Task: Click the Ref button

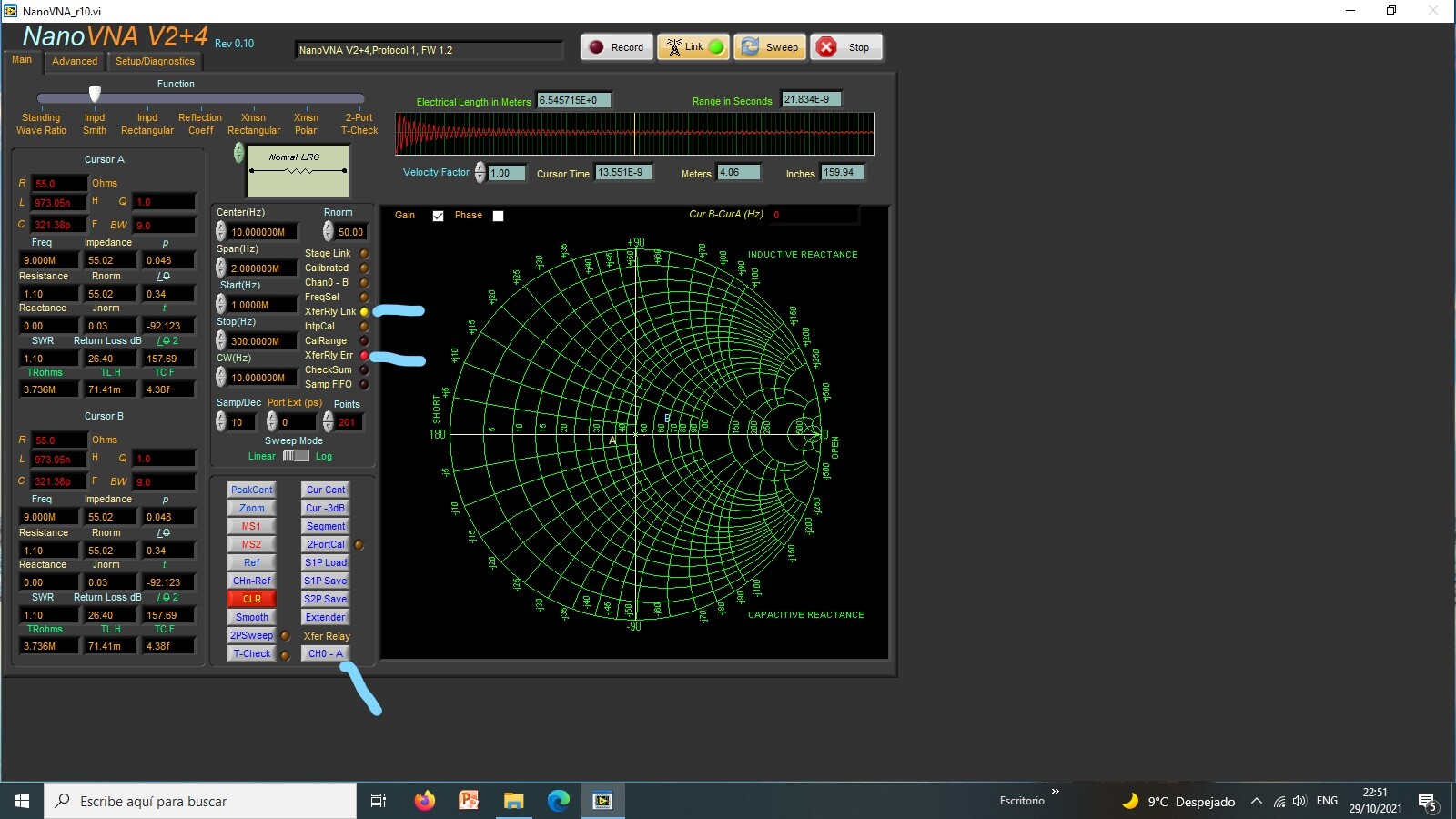Action: point(251,562)
